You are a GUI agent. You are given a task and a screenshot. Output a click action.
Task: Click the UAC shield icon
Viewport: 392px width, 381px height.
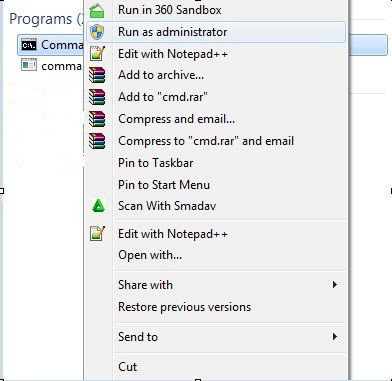click(x=97, y=32)
